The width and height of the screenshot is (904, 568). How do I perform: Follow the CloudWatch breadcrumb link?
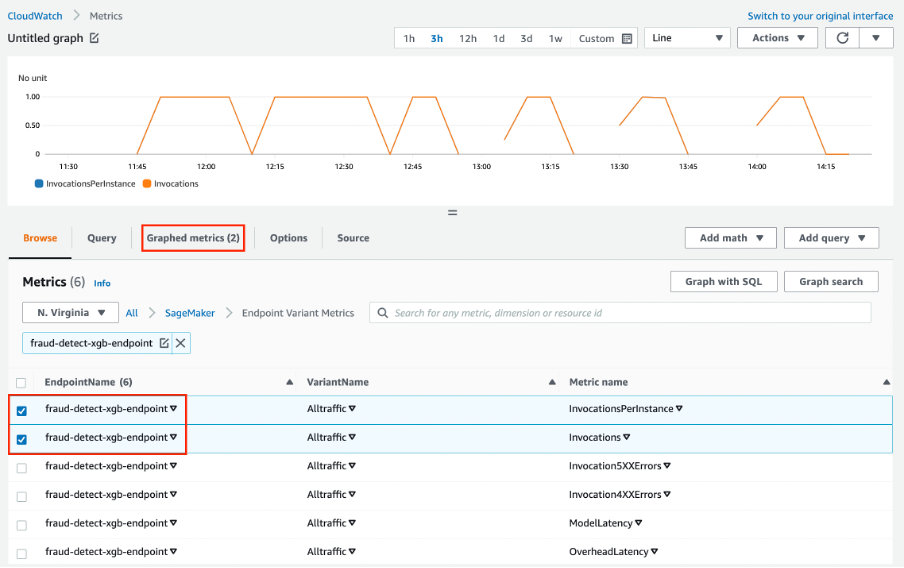coord(35,16)
